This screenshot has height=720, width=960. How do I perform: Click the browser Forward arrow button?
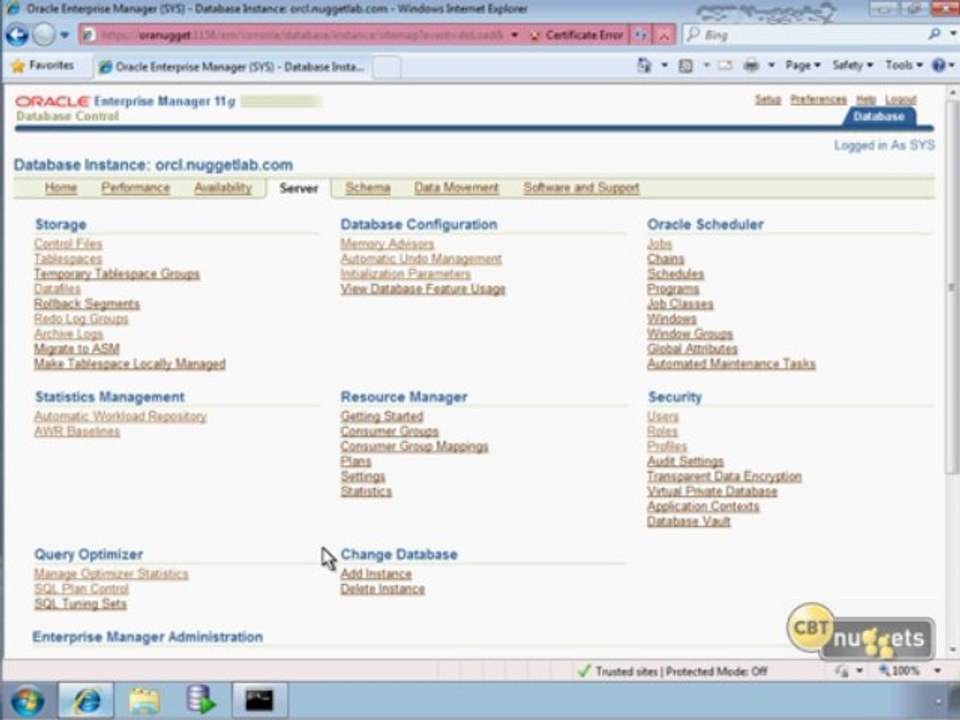pos(43,35)
